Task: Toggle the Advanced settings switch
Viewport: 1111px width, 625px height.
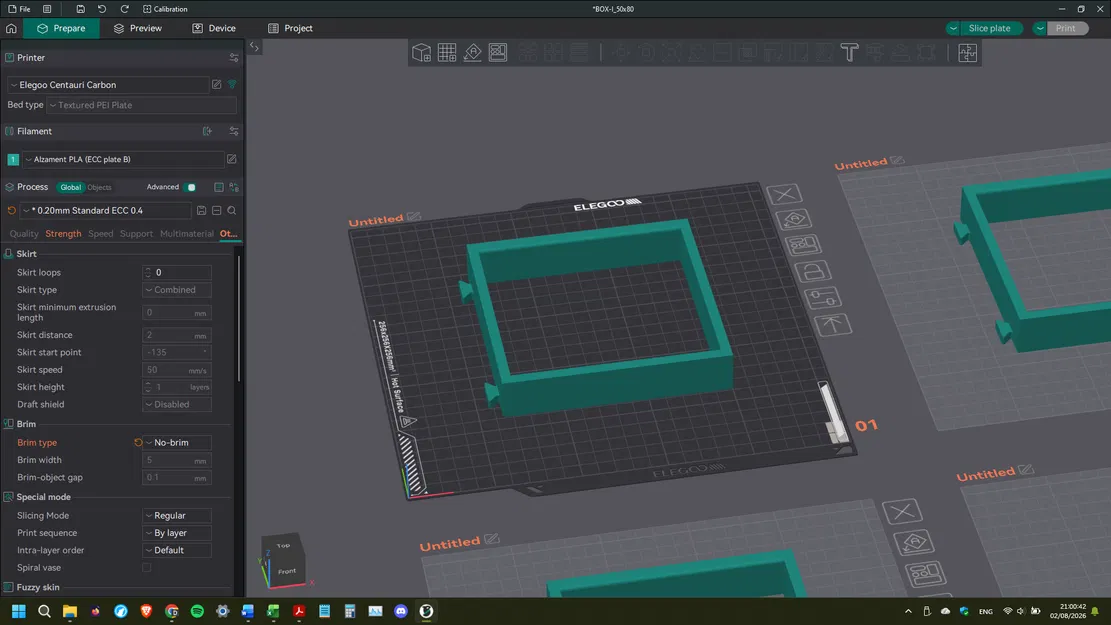Action: point(191,187)
